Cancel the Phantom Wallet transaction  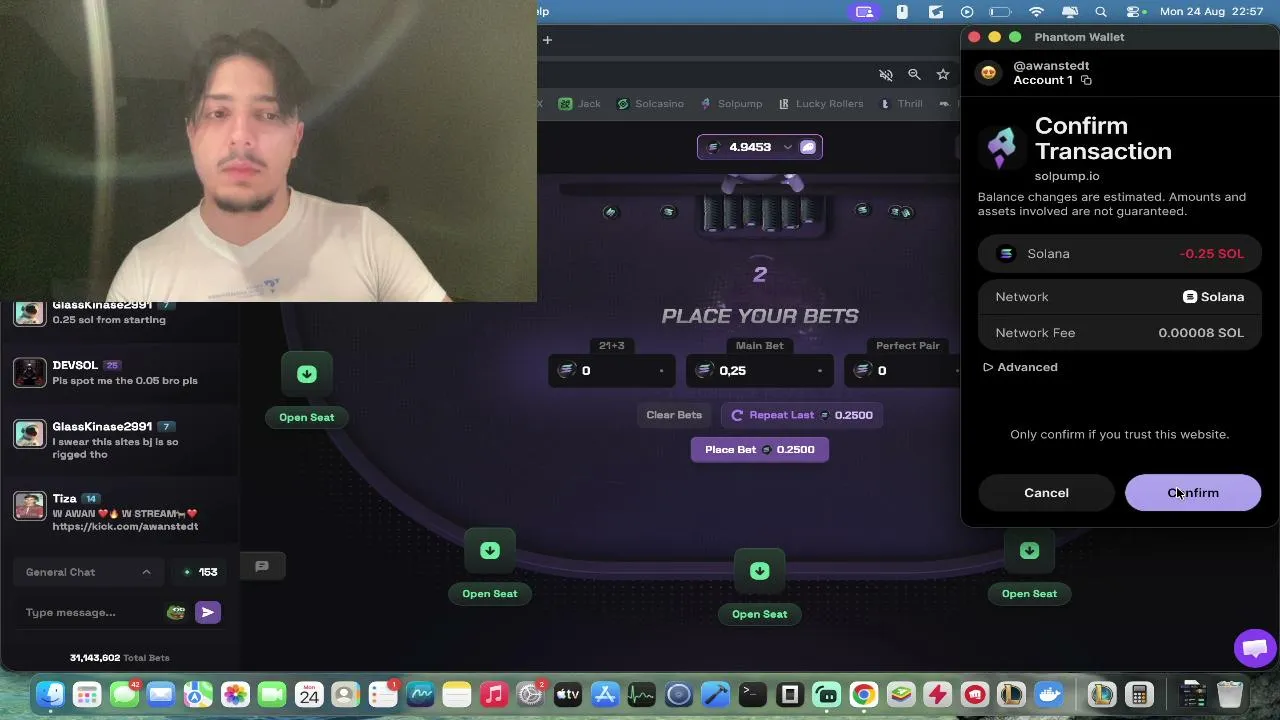tap(1046, 493)
